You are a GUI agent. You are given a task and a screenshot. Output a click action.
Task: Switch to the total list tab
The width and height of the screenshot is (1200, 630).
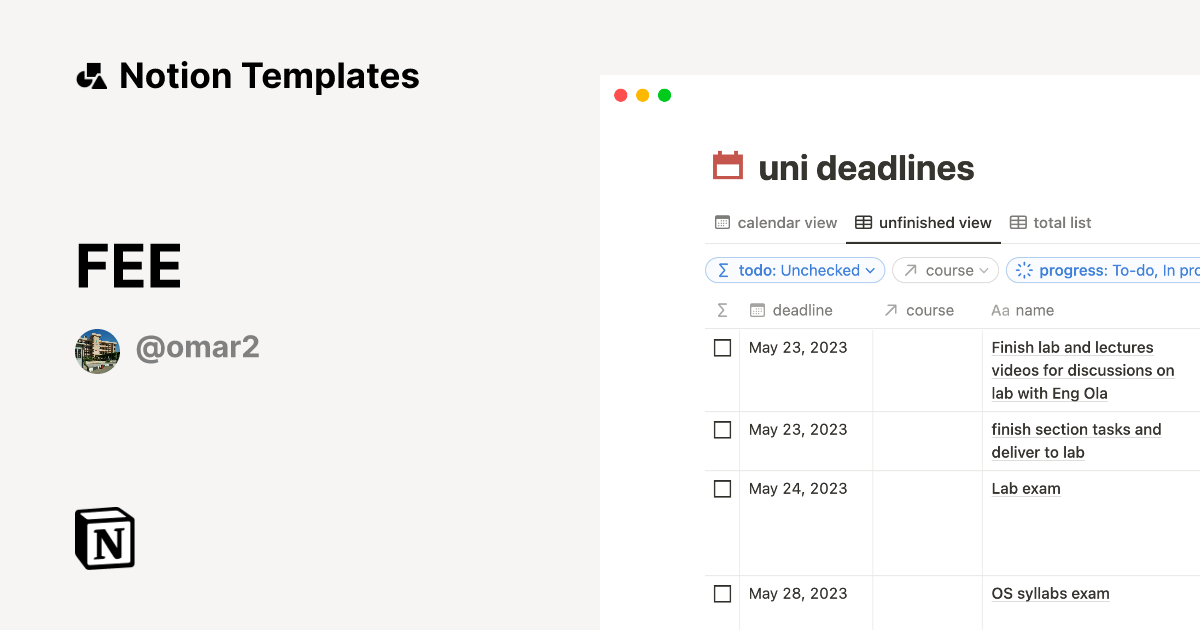1060,222
